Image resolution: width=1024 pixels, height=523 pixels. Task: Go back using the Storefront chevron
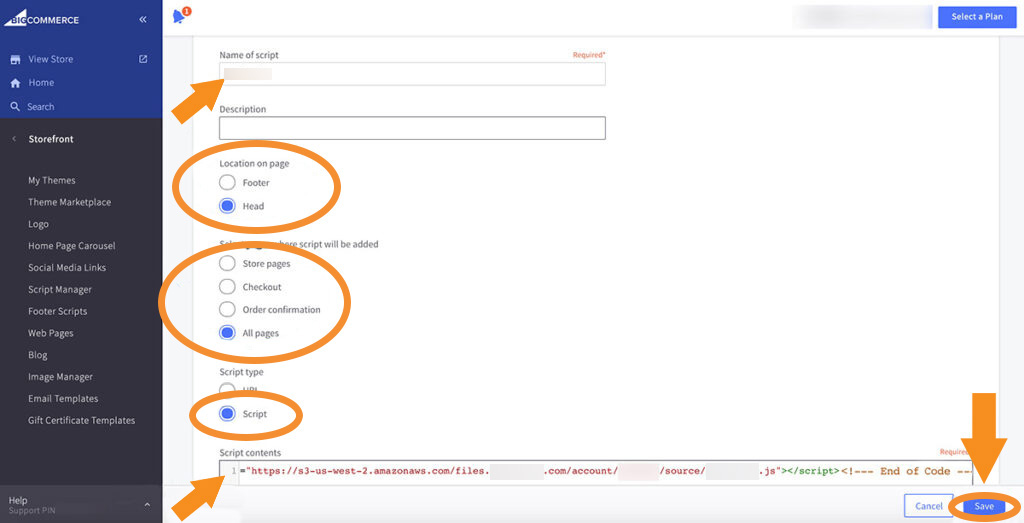click(14, 139)
